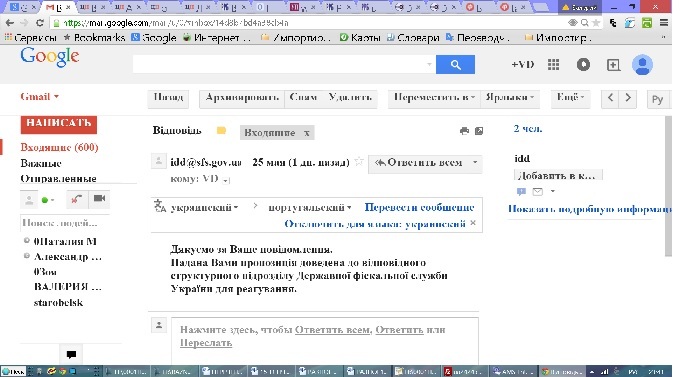The image size is (681, 377).
Task: Change source language украинский dropdown
Action: point(204,208)
